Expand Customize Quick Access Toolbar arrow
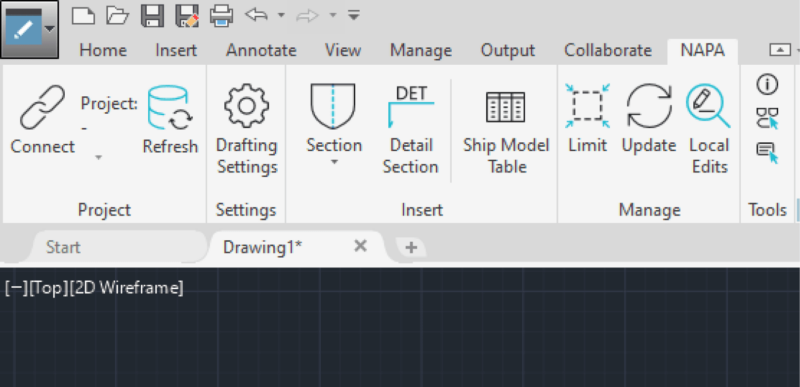This screenshot has width=800, height=387. tap(354, 15)
